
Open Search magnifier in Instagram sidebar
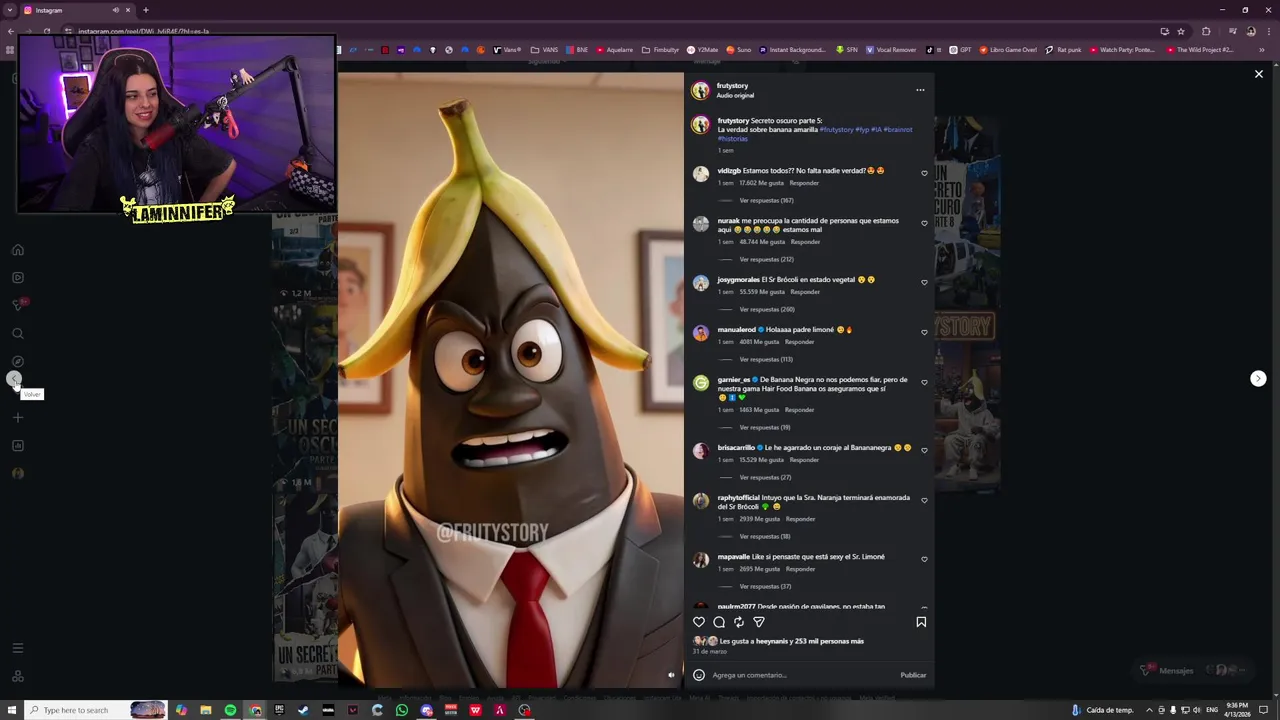[17, 334]
